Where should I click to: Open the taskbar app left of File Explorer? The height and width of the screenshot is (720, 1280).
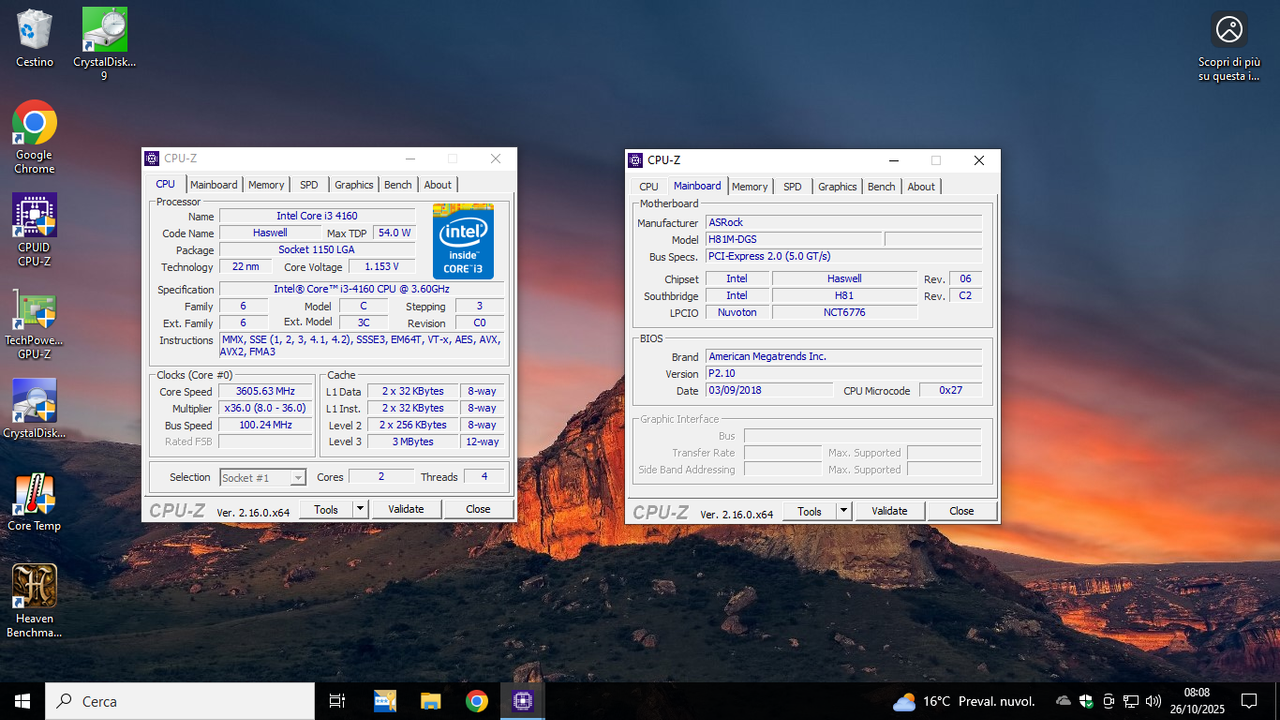385,701
